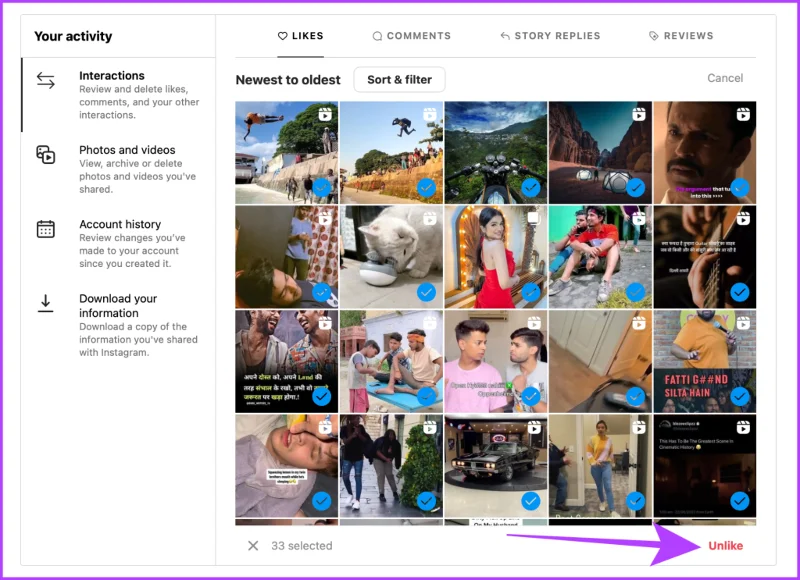The height and width of the screenshot is (580, 800).
Task: Uncheck the black classic car reel
Action: pos(531,501)
